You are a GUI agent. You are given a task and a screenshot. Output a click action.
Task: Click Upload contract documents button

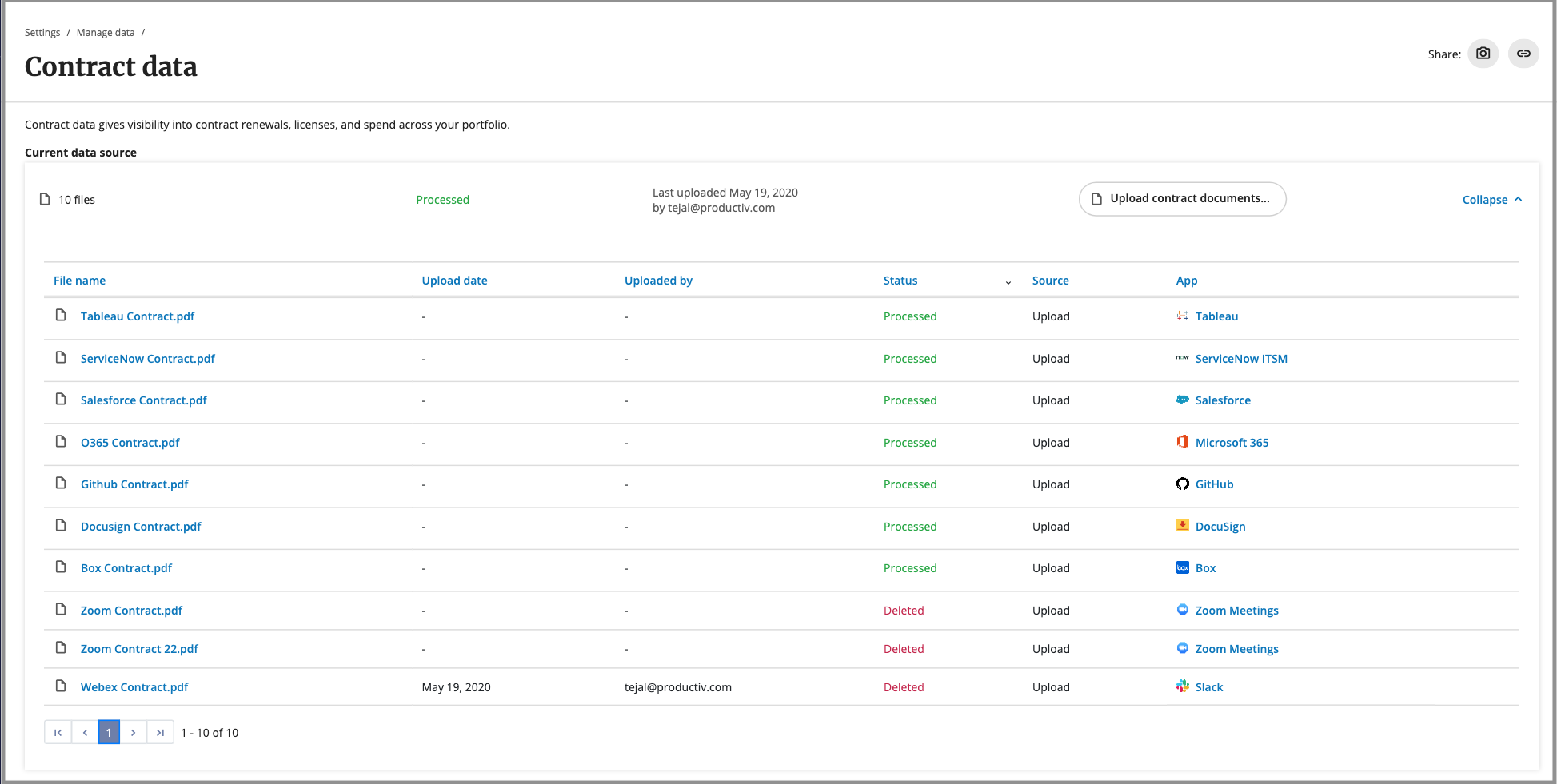(1181, 199)
